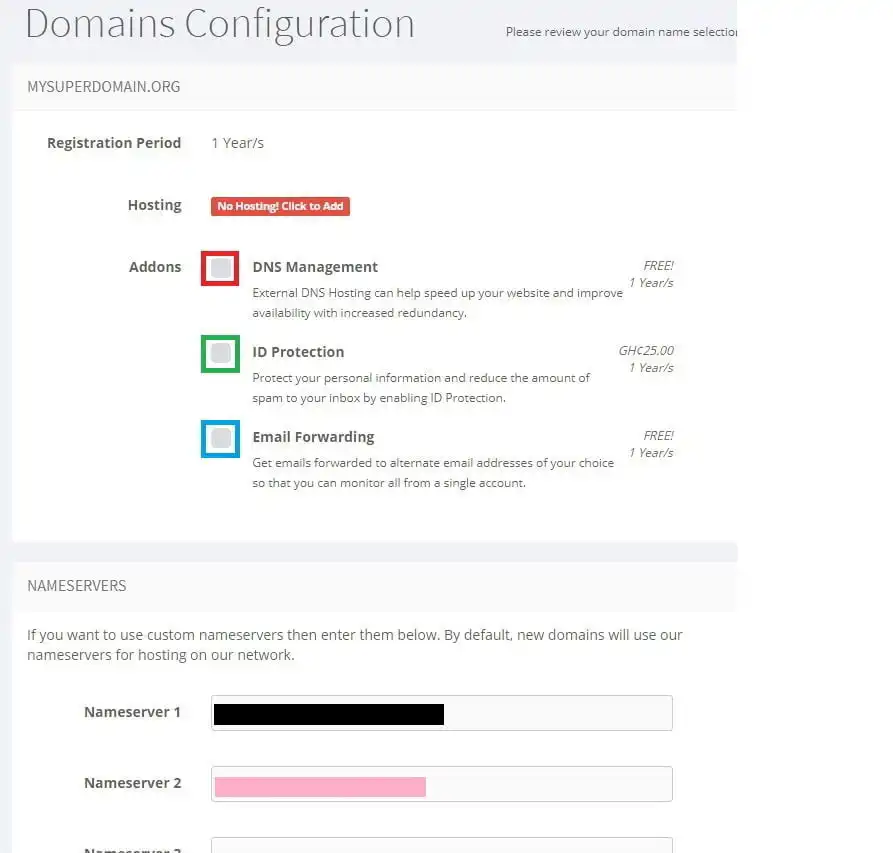Check the ID Protection addon box
Viewport: 893px width, 853px height.
219,353
